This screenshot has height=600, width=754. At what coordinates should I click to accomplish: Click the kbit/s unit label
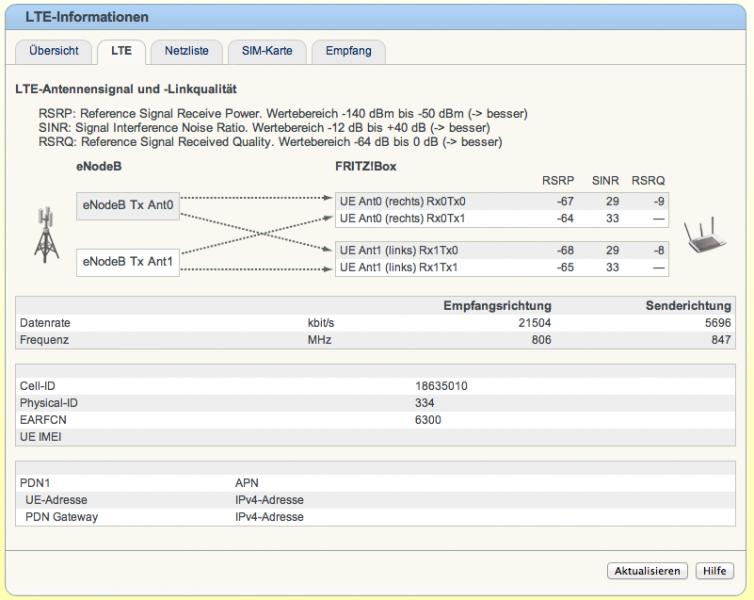tap(321, 323)
